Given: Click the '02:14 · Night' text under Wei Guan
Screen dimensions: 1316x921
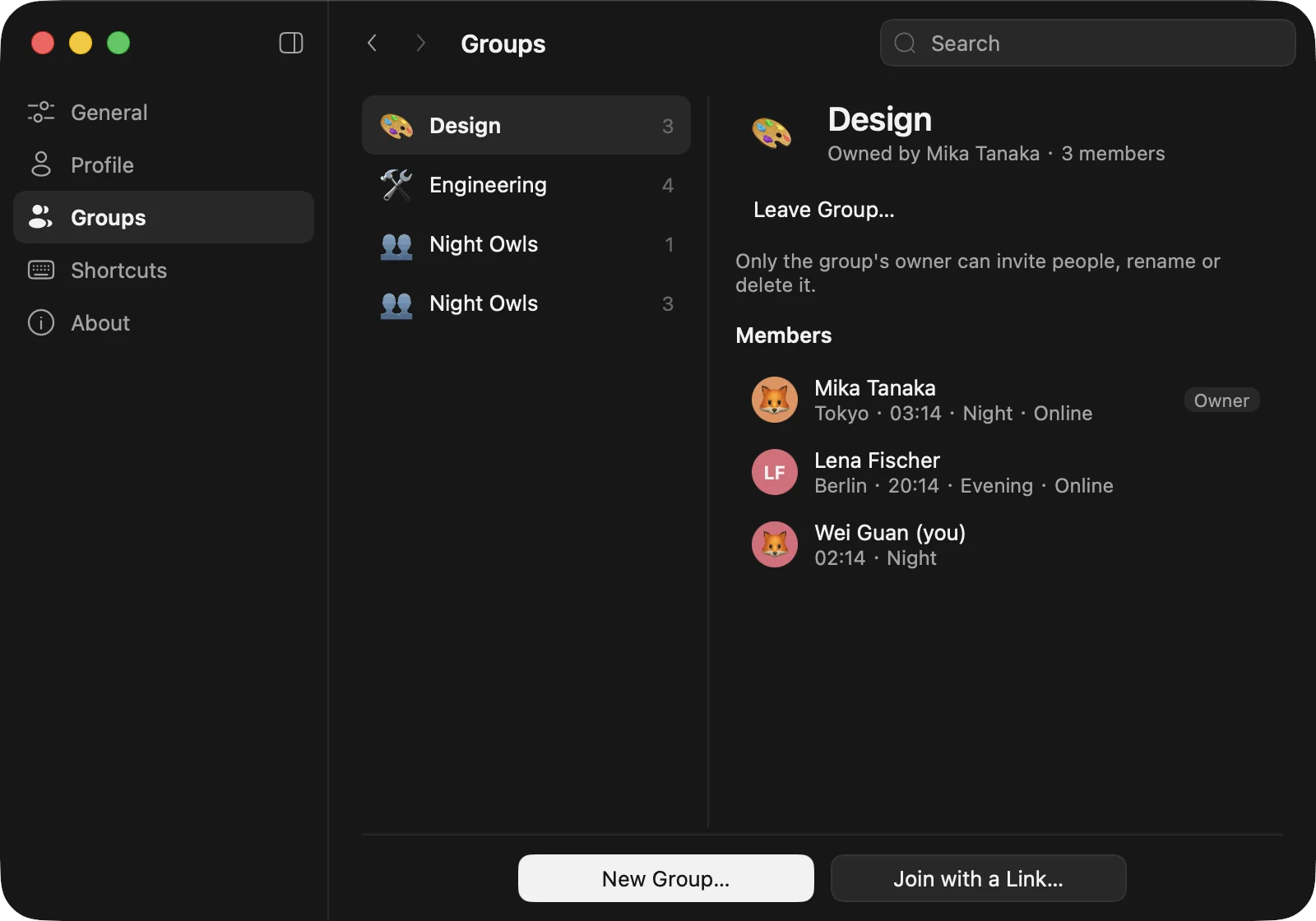Looking at the screenshot, I should click(875, 558).
